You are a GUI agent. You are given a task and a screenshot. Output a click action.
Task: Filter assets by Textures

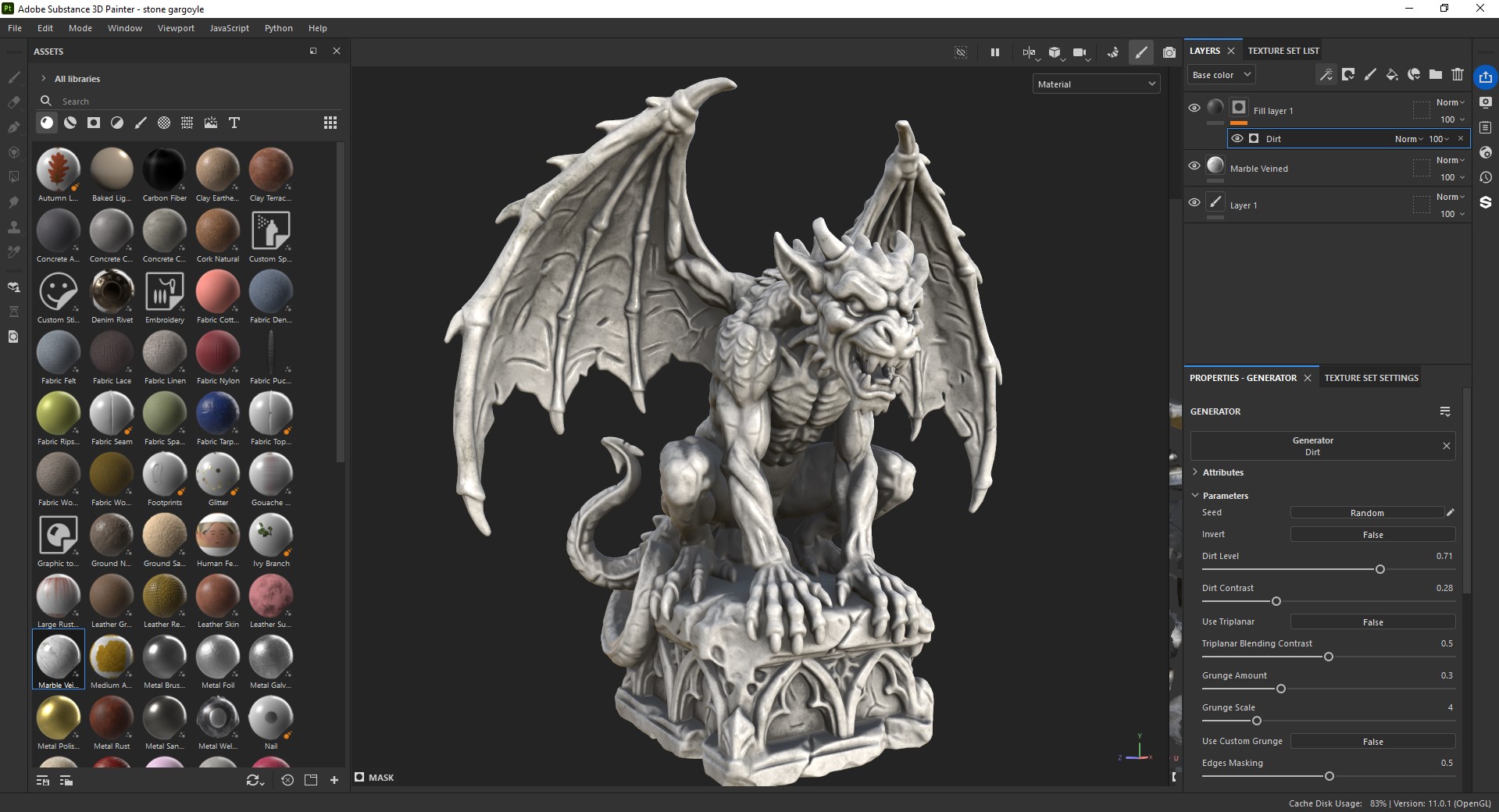187,123
